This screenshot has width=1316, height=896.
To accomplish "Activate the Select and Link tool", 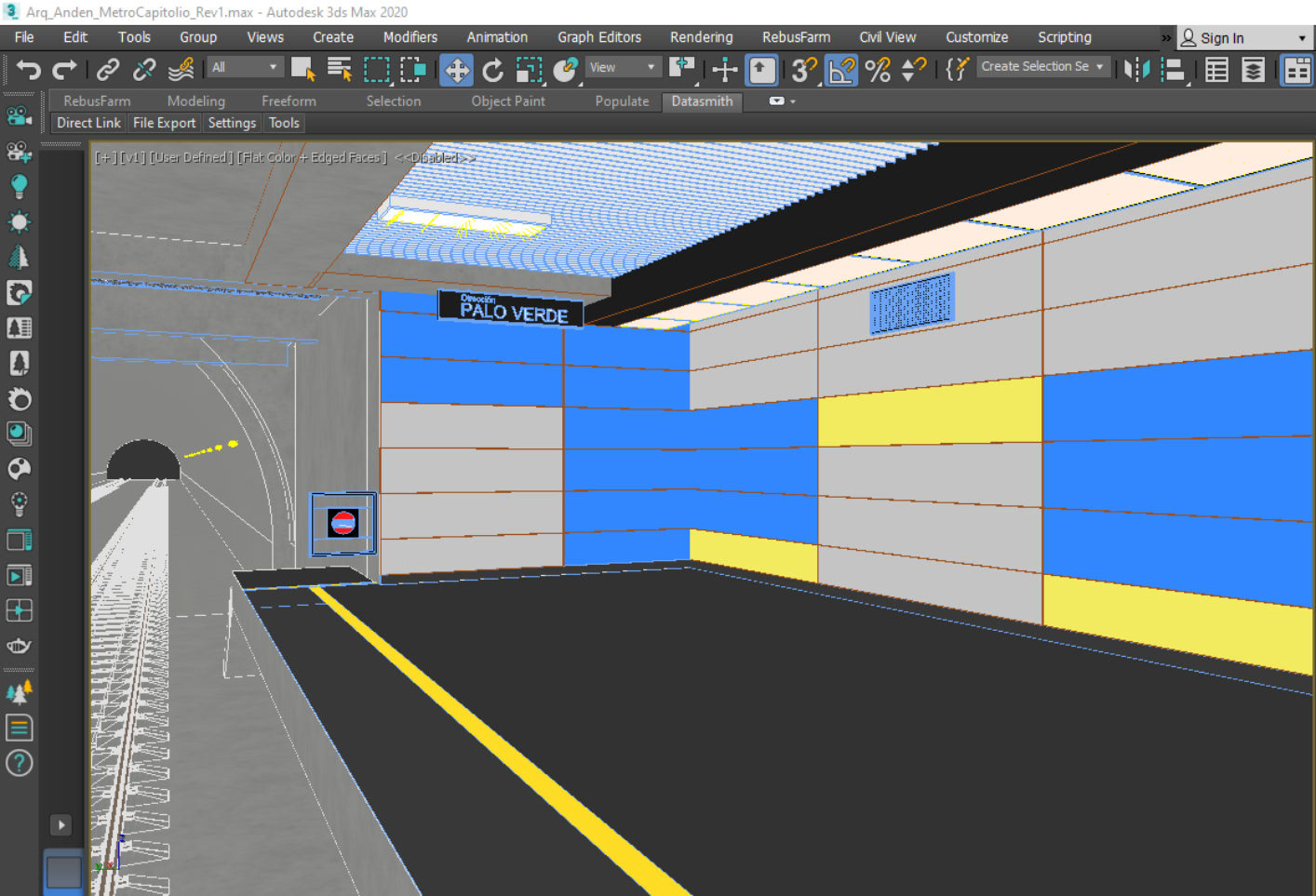I will tap(108, 70).
